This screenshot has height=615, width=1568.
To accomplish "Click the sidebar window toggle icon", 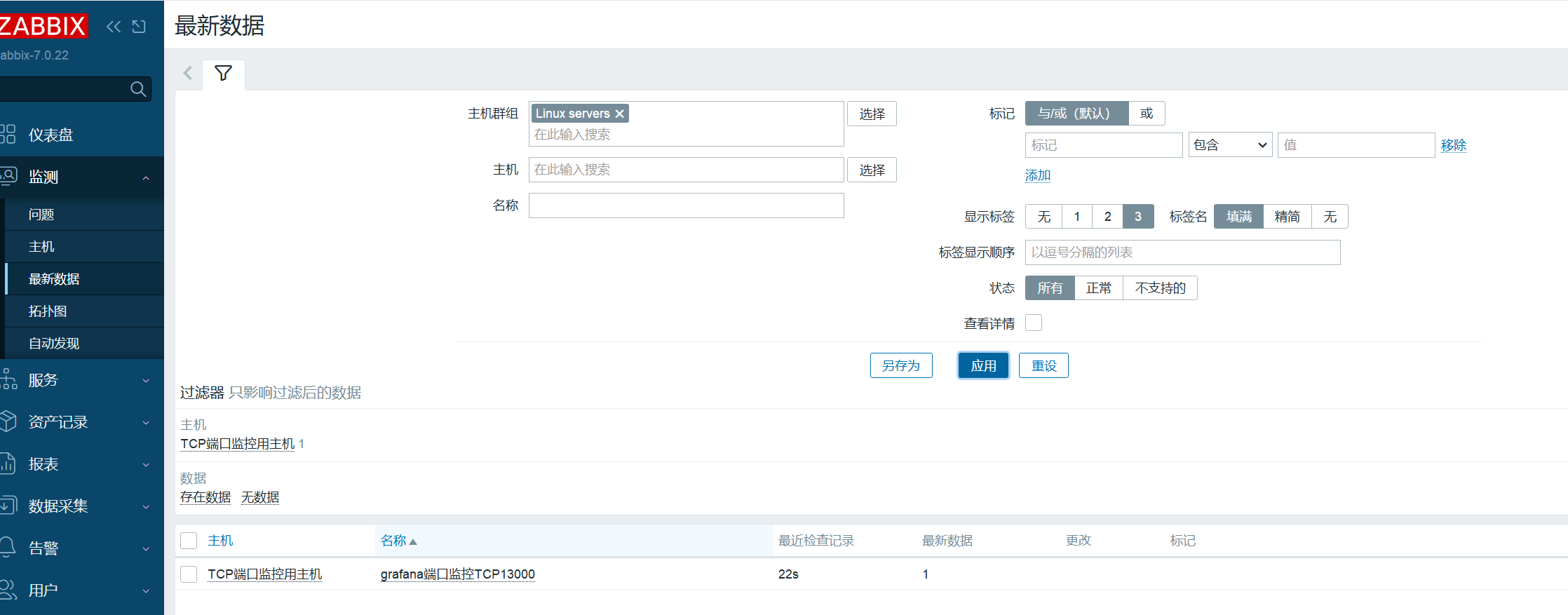I will coord(139,27).
